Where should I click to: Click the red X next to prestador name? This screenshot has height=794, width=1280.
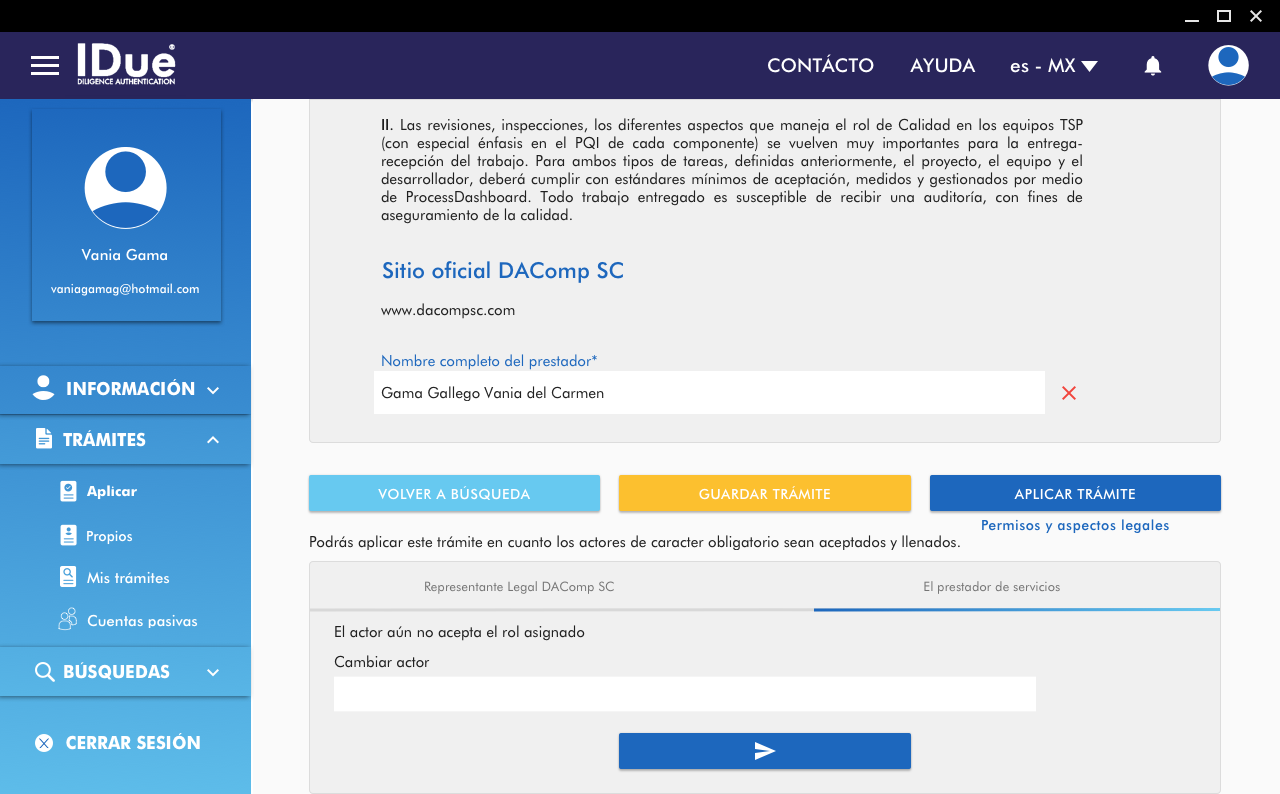click(1069, 393)
